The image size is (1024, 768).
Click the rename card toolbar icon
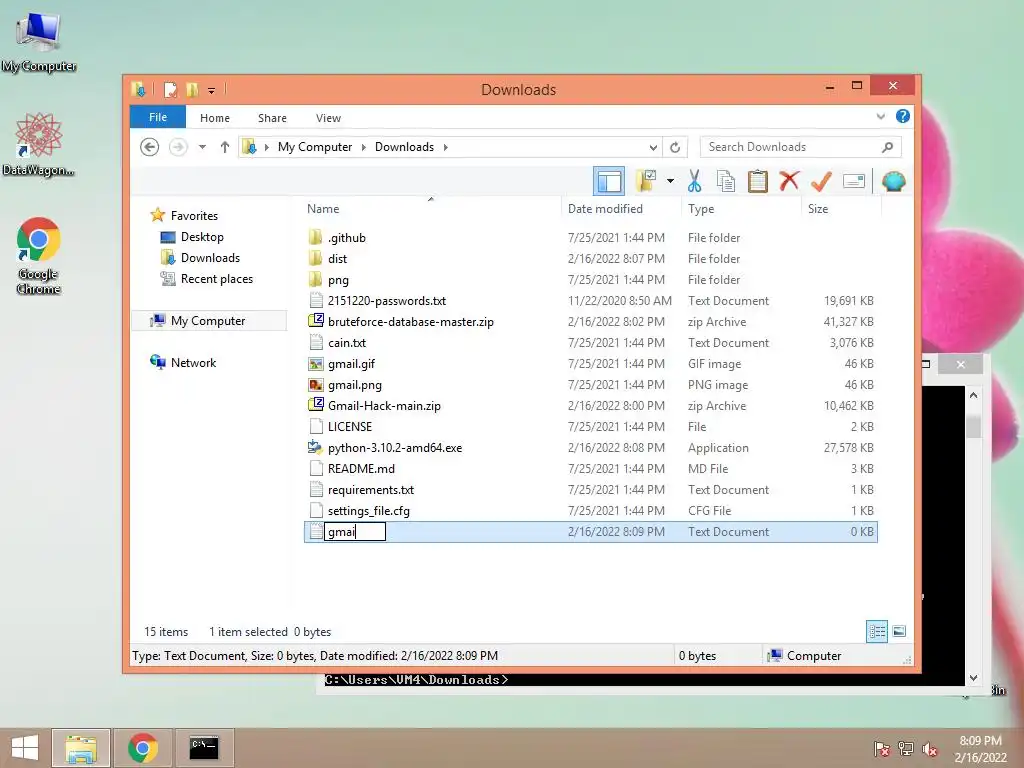pyautogui.click(x=854, y=181)
